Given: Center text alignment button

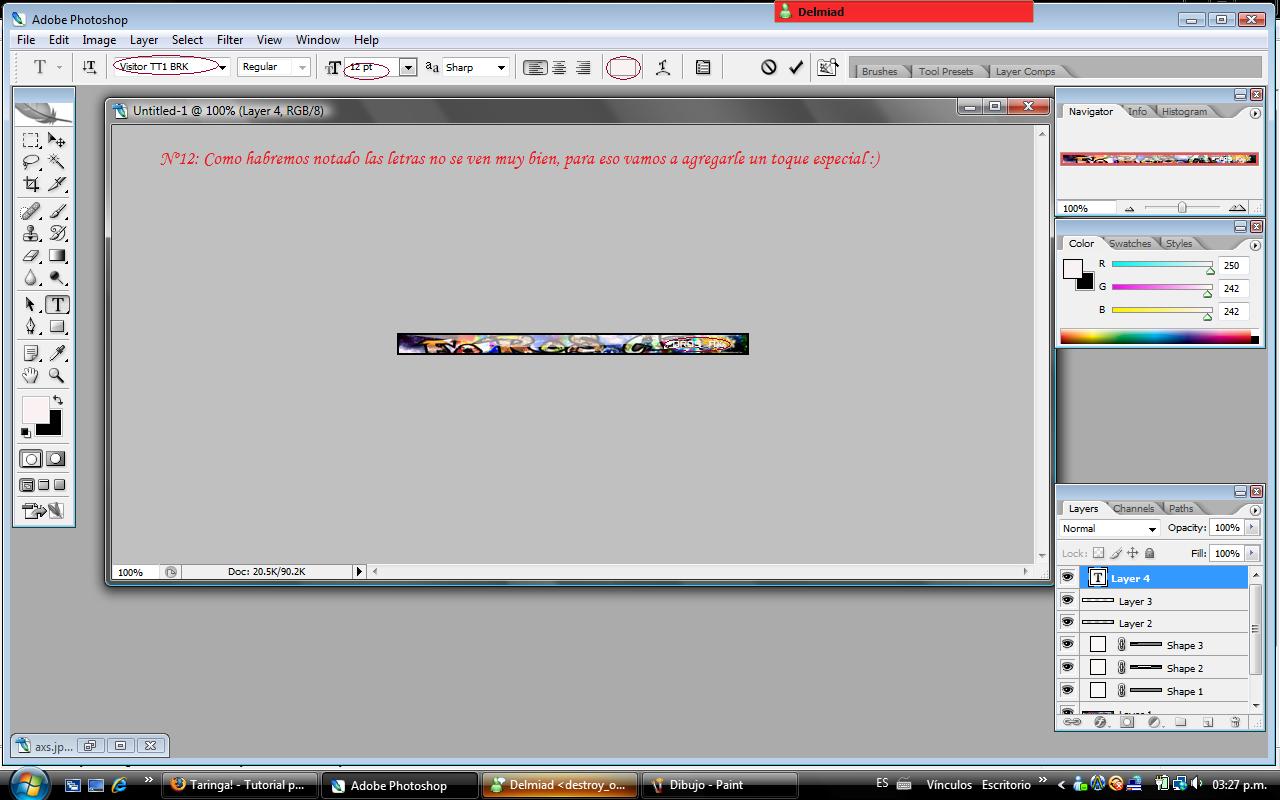Looking at the screenshot, I should point(560,67).
